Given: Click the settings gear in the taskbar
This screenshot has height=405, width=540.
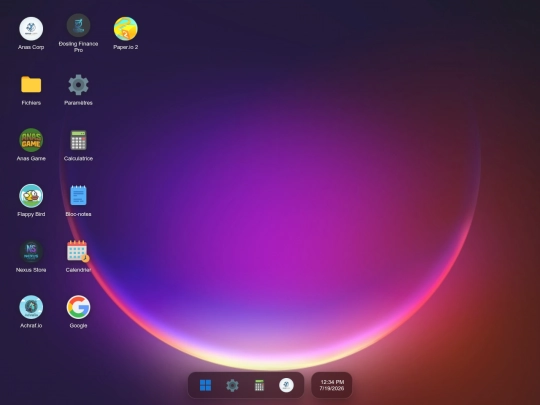Looking at the screenshot, I should (x=232, y=385).
